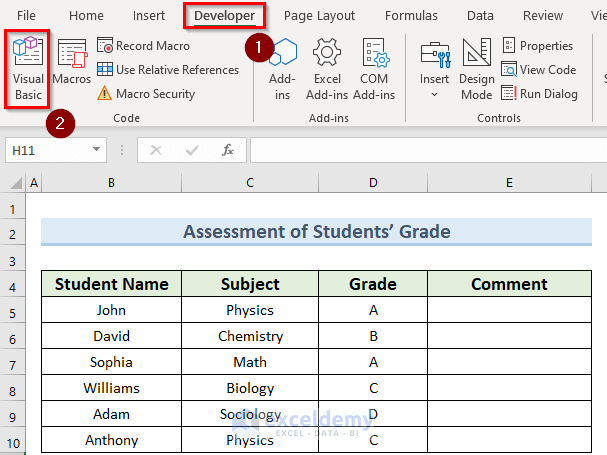Open the Name Box dropdown arrow
The height and width of the screenshot is (455, 607).
[x=97, y=150]
